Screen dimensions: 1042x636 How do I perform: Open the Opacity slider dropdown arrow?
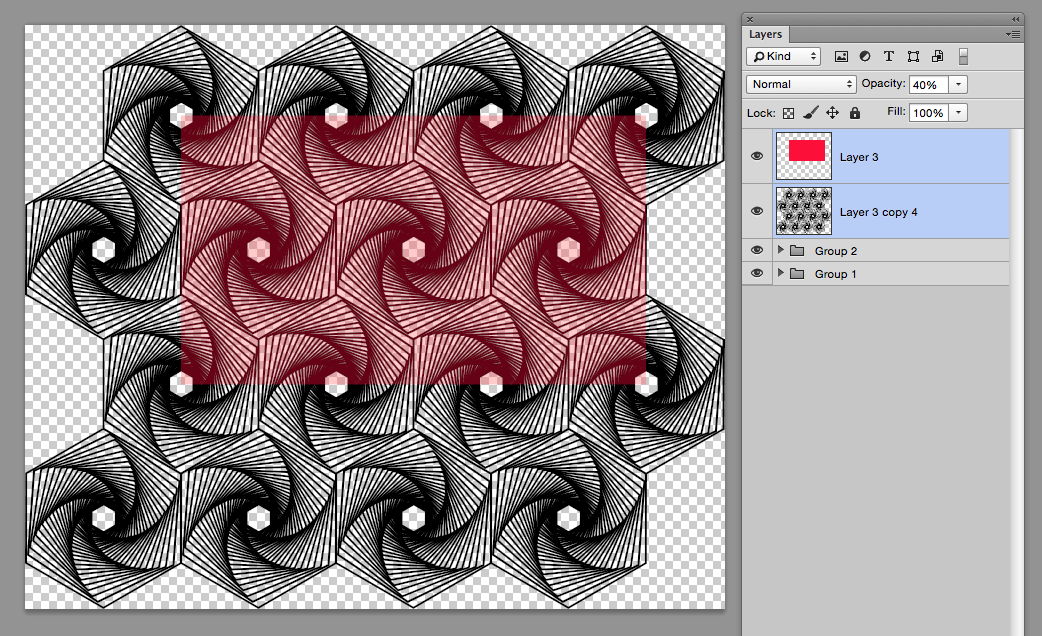pos(958,84)
